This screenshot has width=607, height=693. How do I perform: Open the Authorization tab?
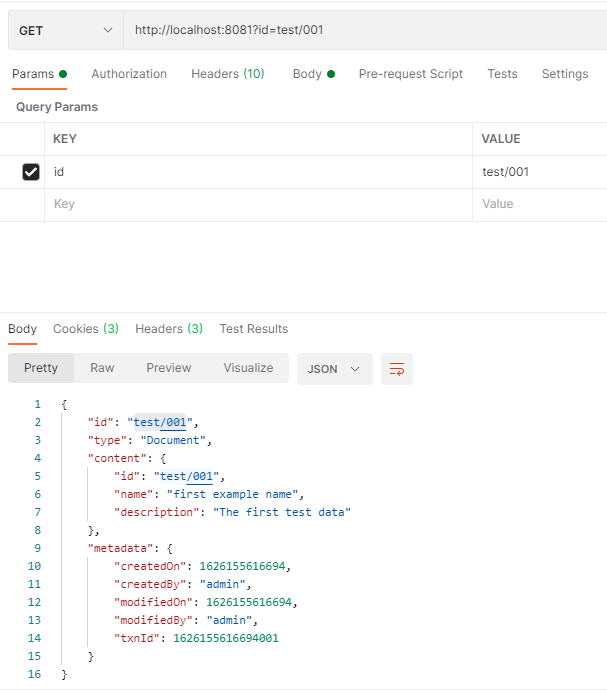pos(129,74)
